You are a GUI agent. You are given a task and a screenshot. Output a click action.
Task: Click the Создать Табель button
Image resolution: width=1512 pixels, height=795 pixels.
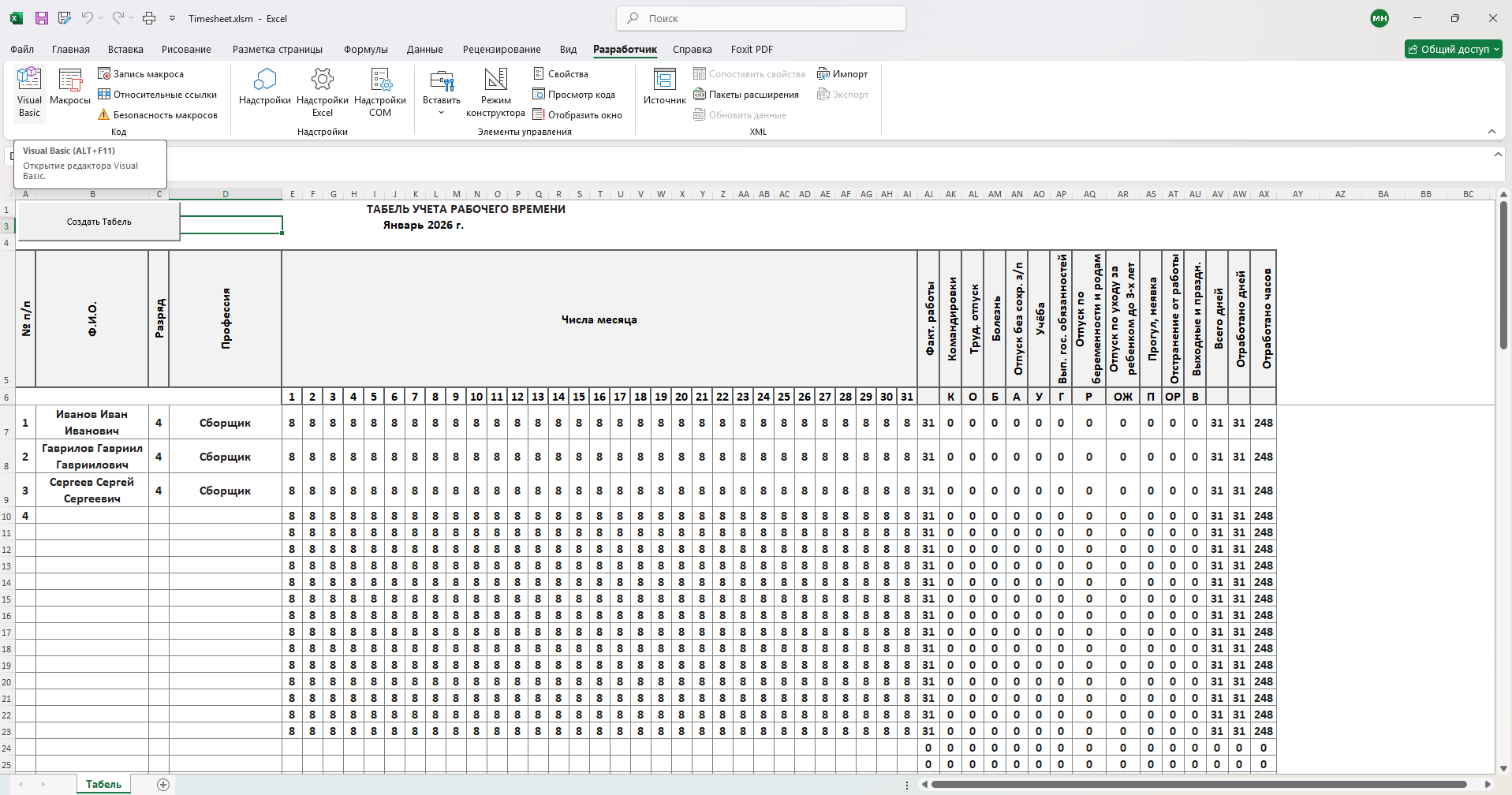(99, 222)
